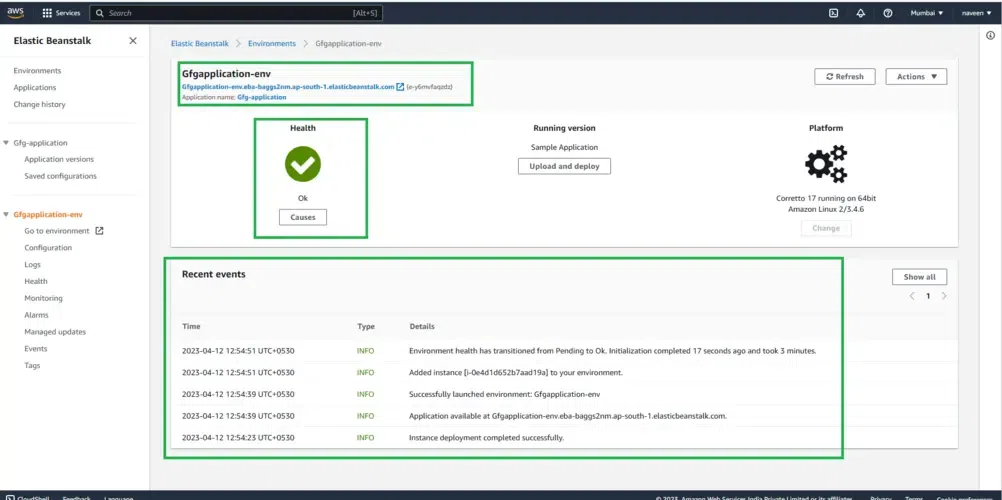This screenshot has width=1002, height=500.
Task: Open the info panel icon
Action: click(x=991, y=36)
